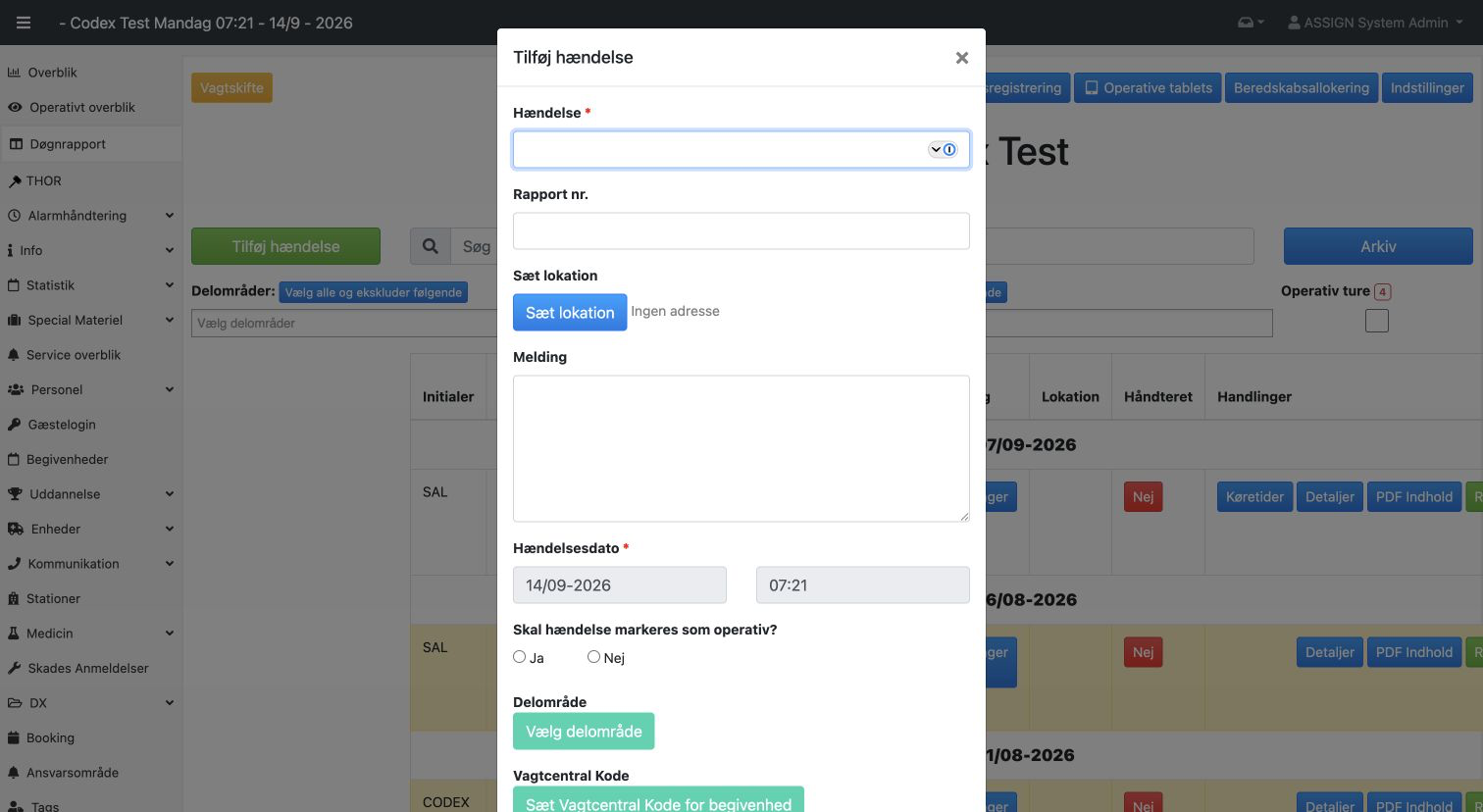Open Beredskabsallokering from the top buttons
Viewport: 1483px width, 812px height.
[x=1302, y=88]
